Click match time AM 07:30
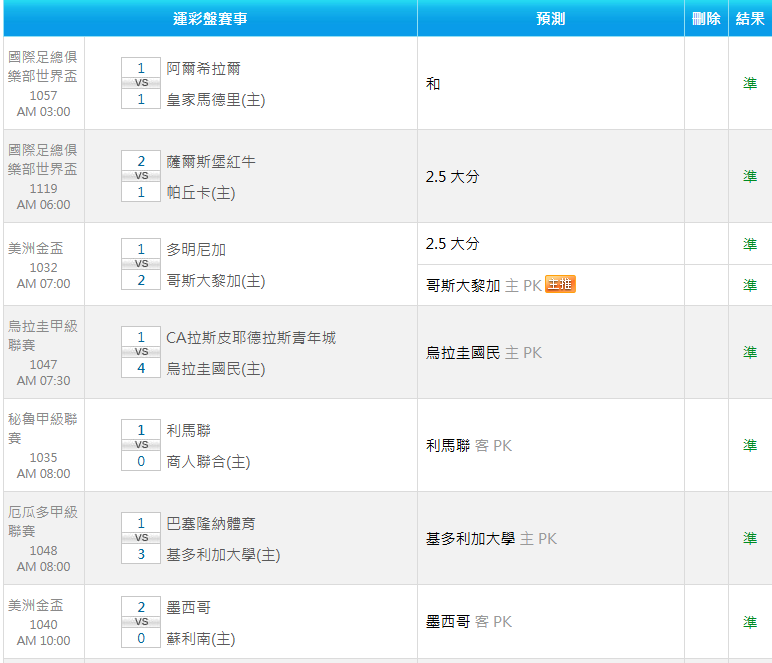Viewport: 772px width, 663px height. point(43,381)
